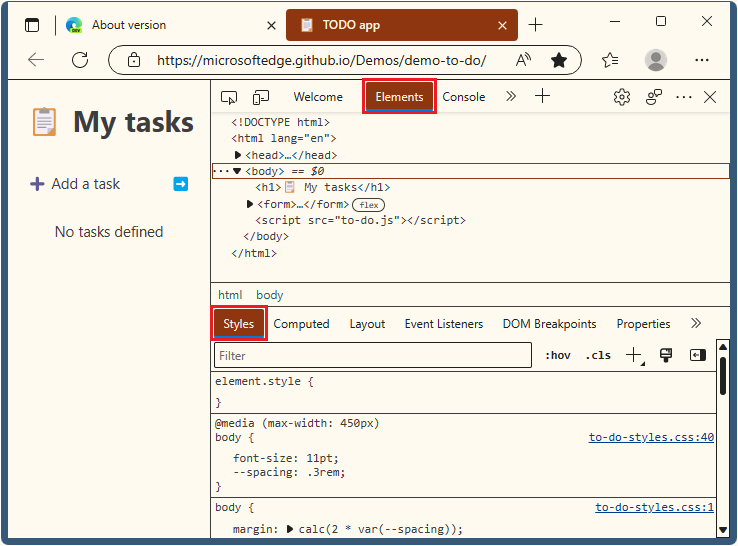
Task: Open Customize and control DevTools menu
Action: [x=683, y=97]
